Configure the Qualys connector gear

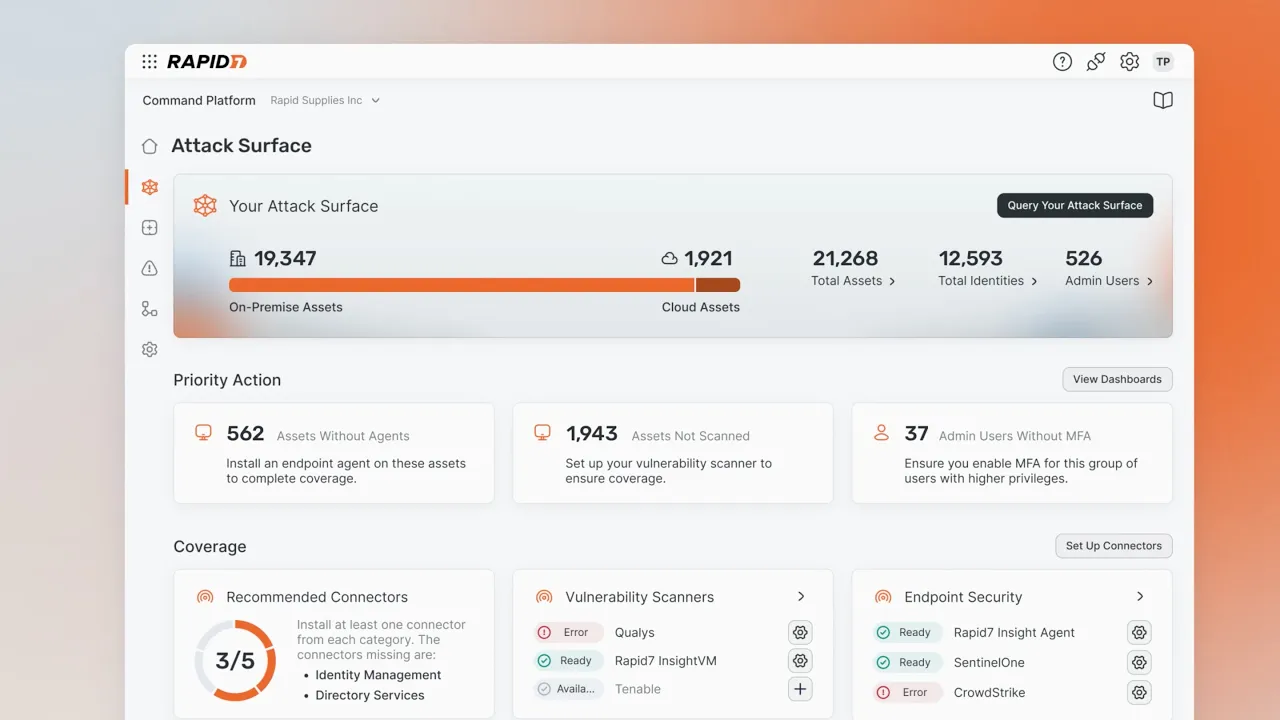point(800,632)
